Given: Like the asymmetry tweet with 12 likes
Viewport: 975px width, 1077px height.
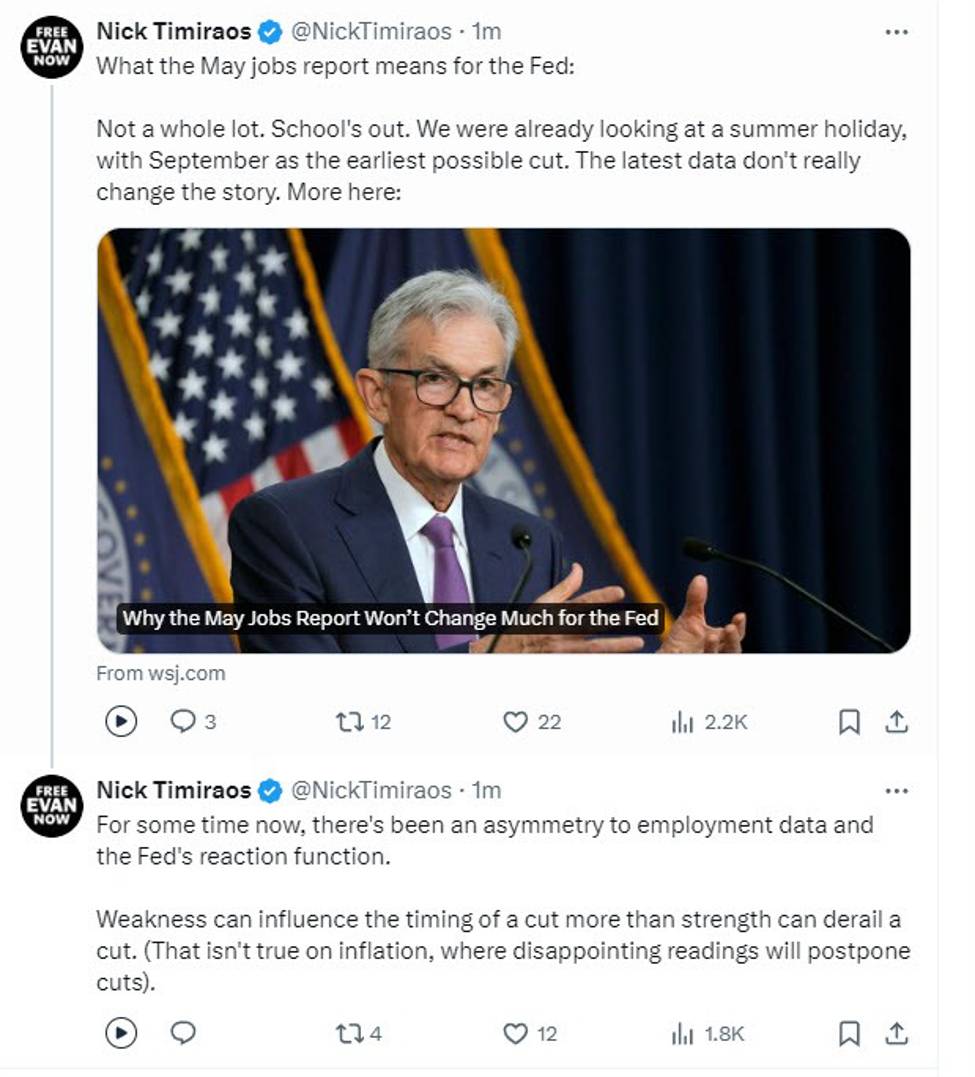Looking at the screenshot, I should [x=515, y=1033].
